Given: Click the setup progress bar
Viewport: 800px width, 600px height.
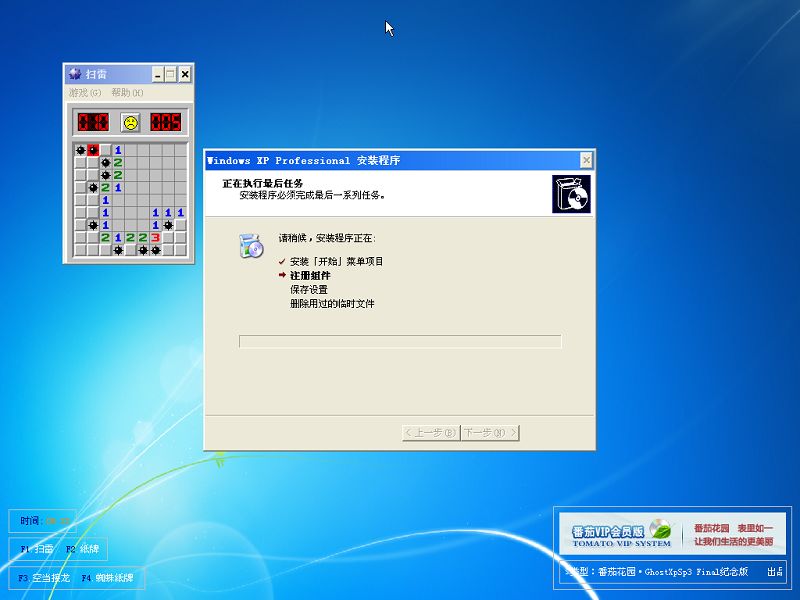Looking at the screenshot, I should pos(400,341).
